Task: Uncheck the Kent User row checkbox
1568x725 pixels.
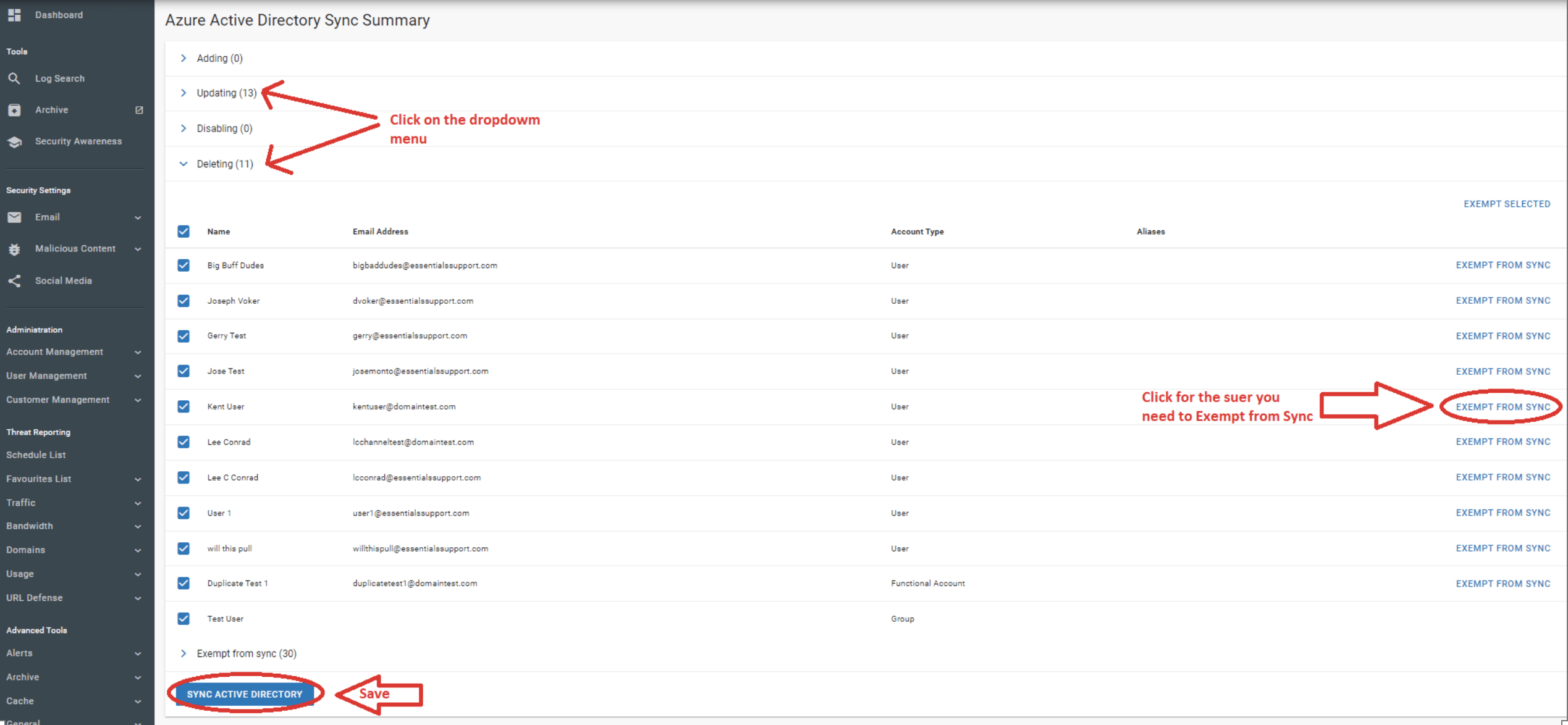Action: tap(183, 406)
